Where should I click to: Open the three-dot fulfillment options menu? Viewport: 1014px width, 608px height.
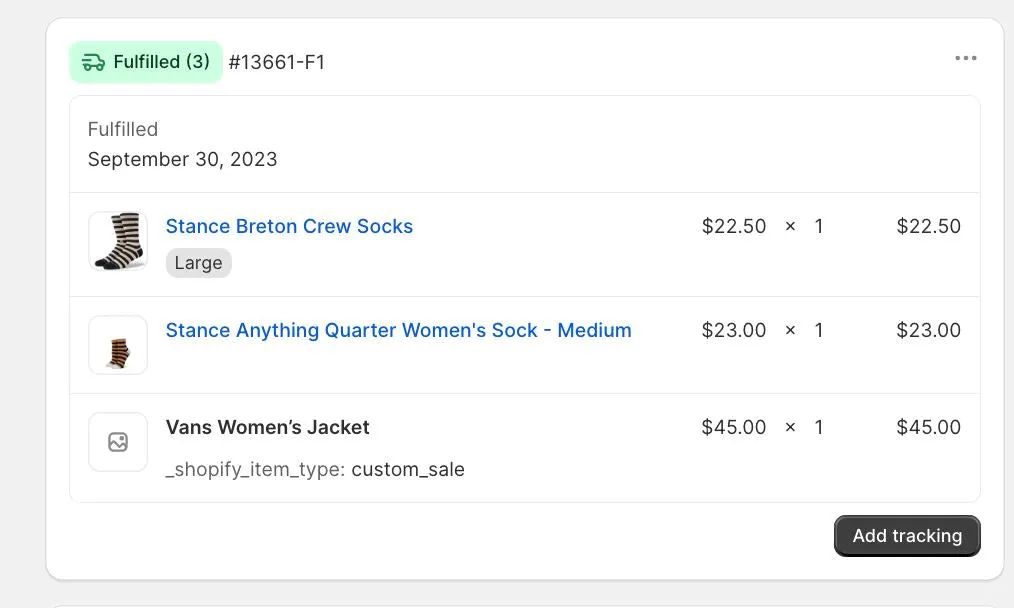click(x=965, y=58)
